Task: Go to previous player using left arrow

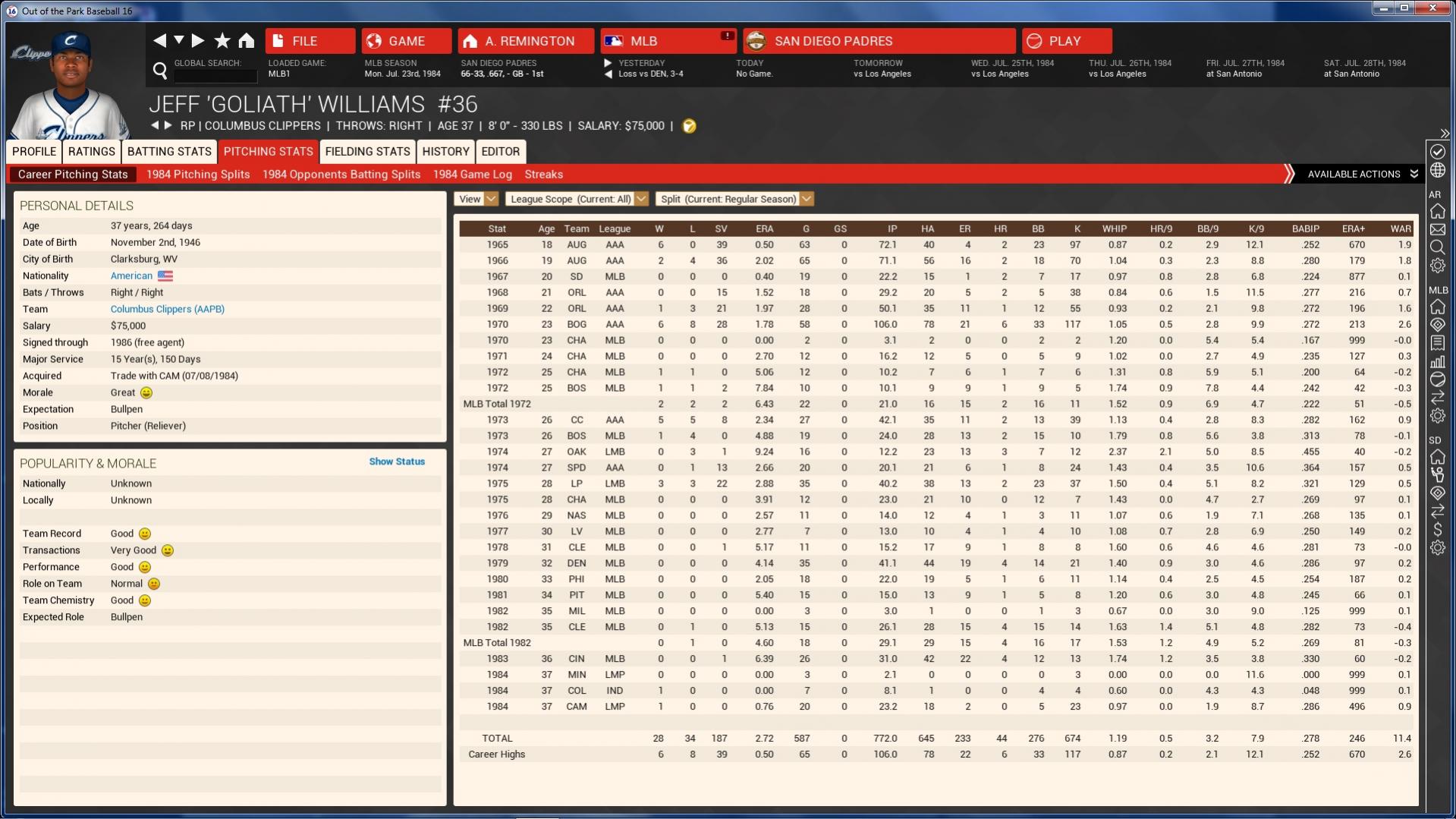Action: [x=155, y=125]
